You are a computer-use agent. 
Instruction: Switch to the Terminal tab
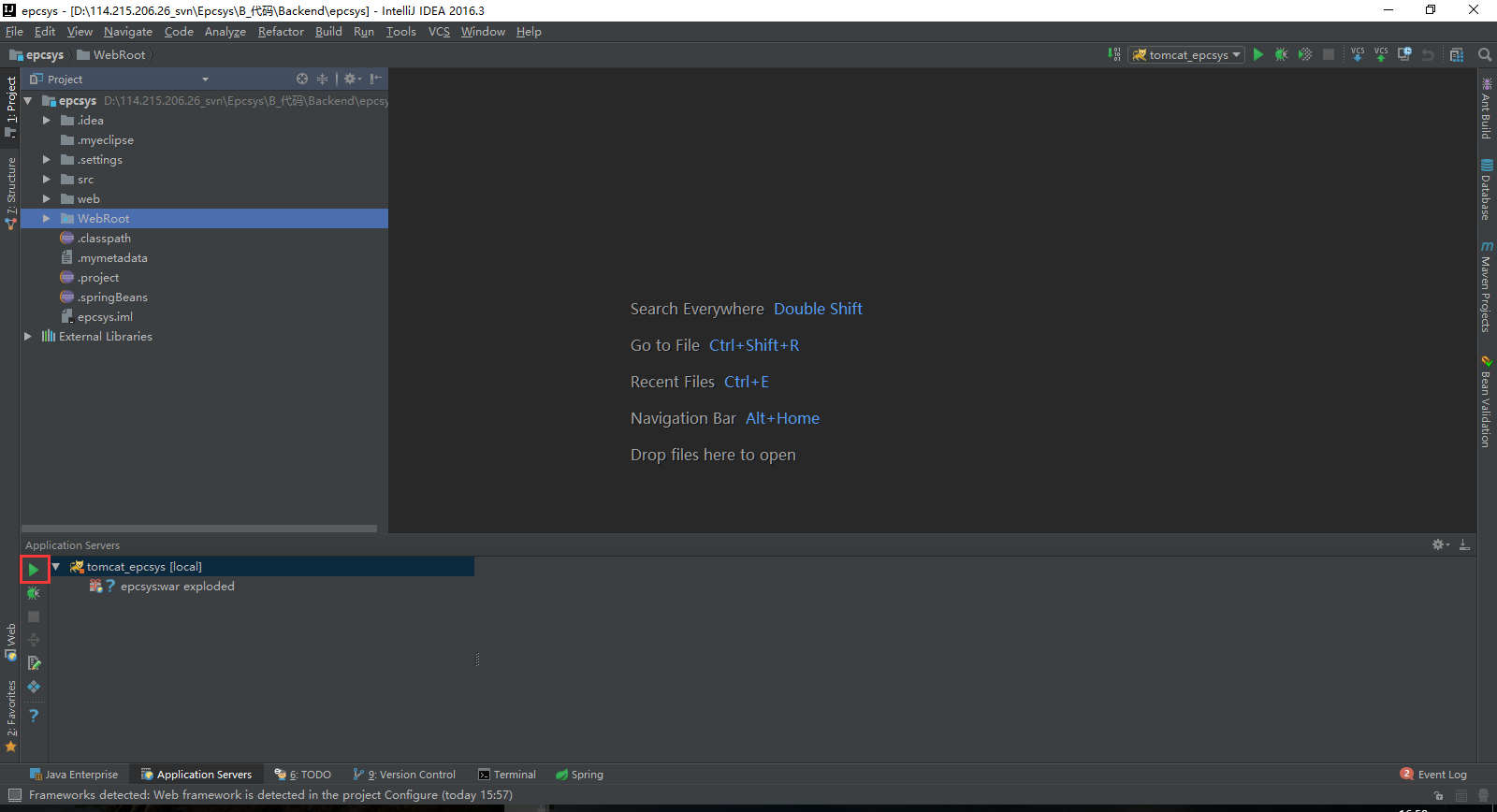coord(507,775)
